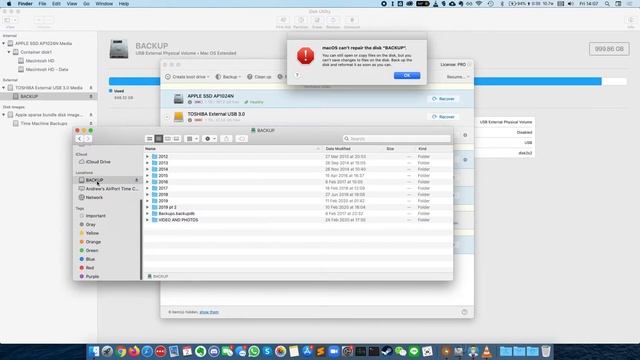Eject TOSHIBA External USB 3.0 Media in Disk Utility
Screen dimensions: 640x360
pos(91,88)
